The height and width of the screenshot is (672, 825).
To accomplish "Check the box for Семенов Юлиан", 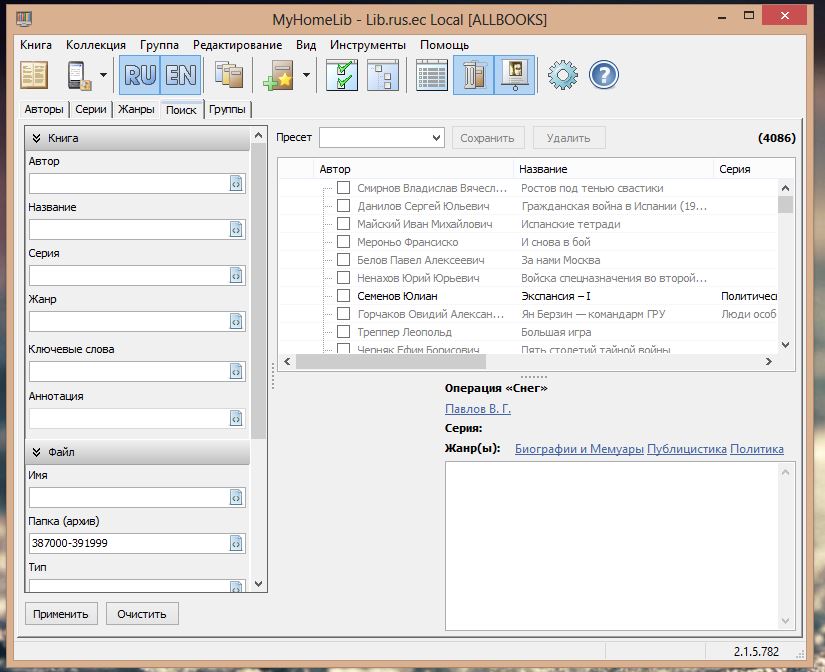I will pos(343,296).
